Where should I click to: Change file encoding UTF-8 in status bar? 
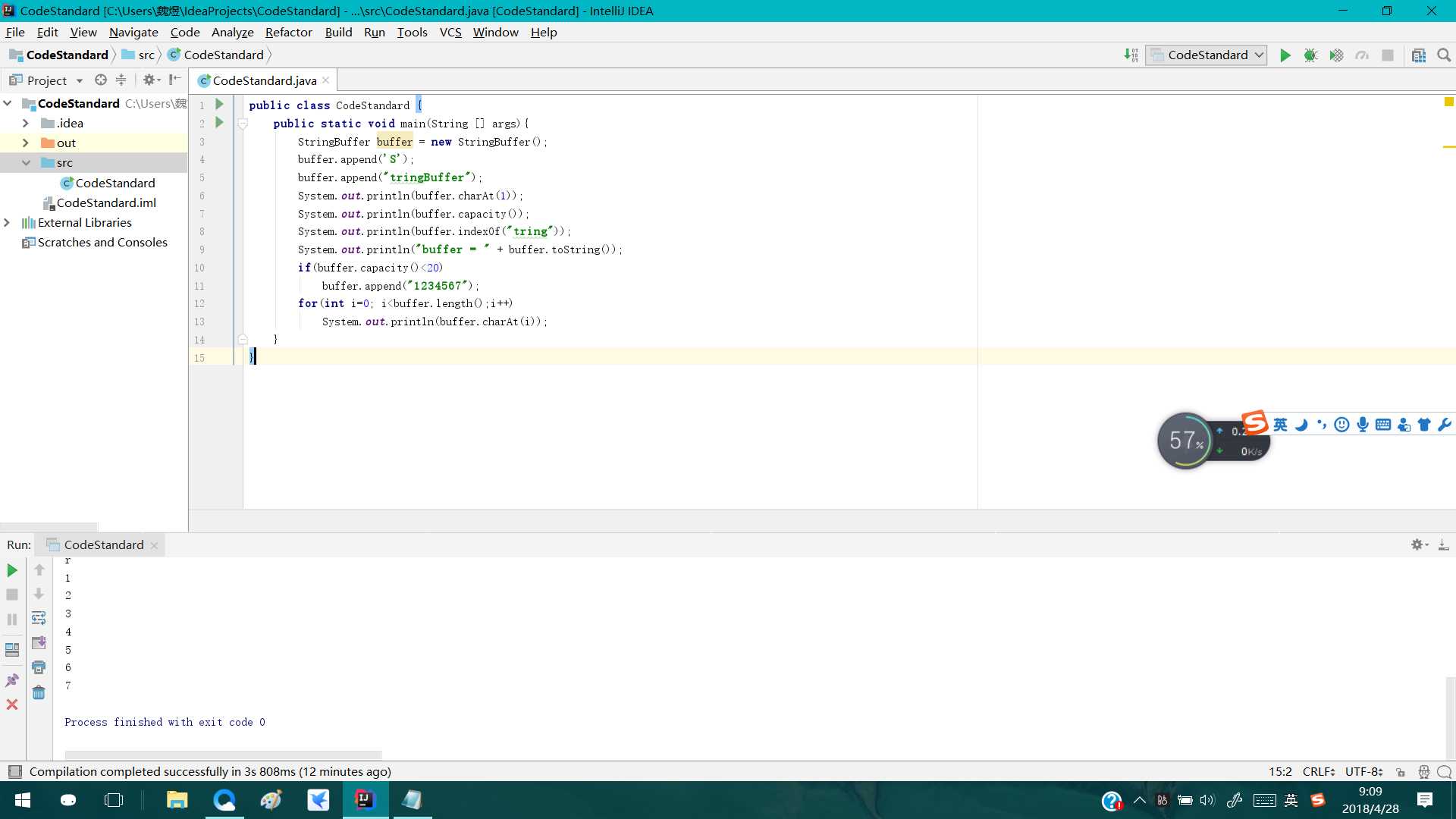(x=1364, y=772)
